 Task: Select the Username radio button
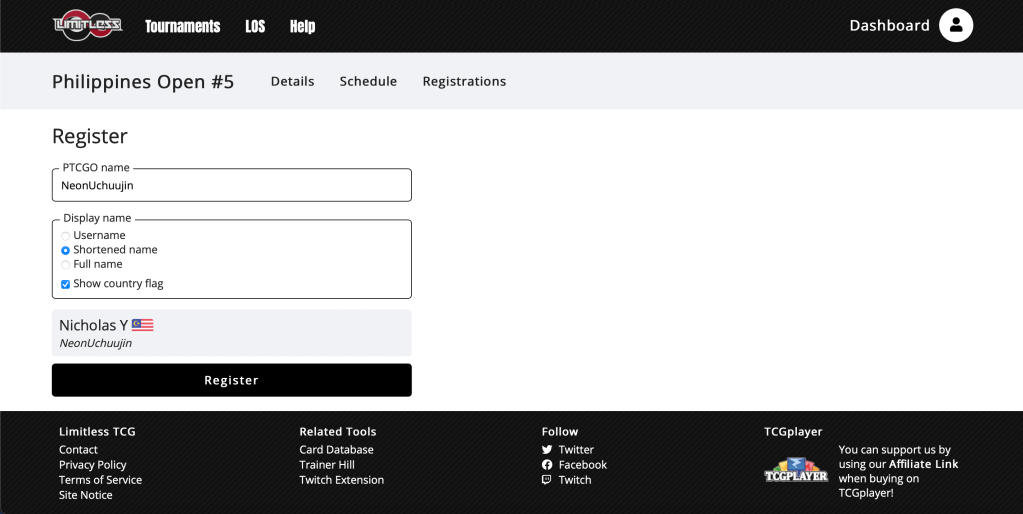point(66,236)
